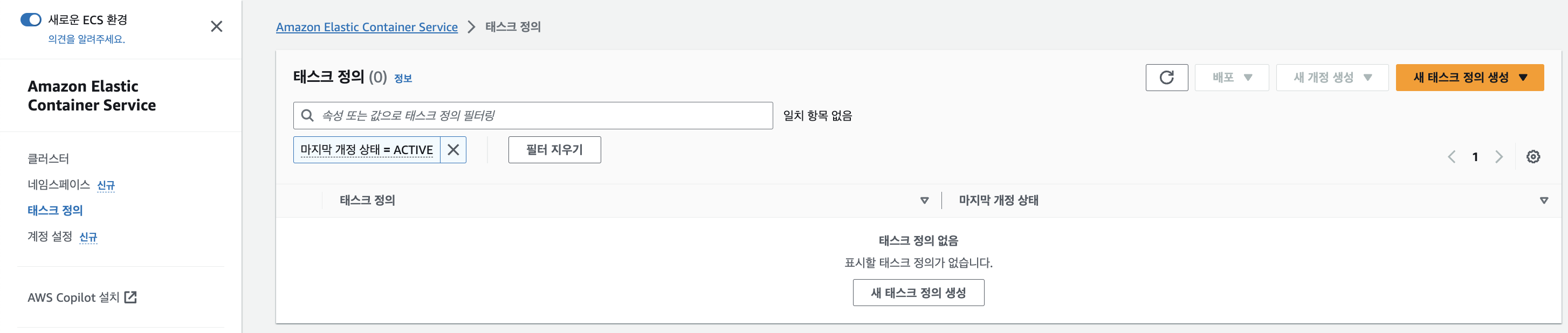Open the 새 개정 생성 dropdown

pos(1332,77)
